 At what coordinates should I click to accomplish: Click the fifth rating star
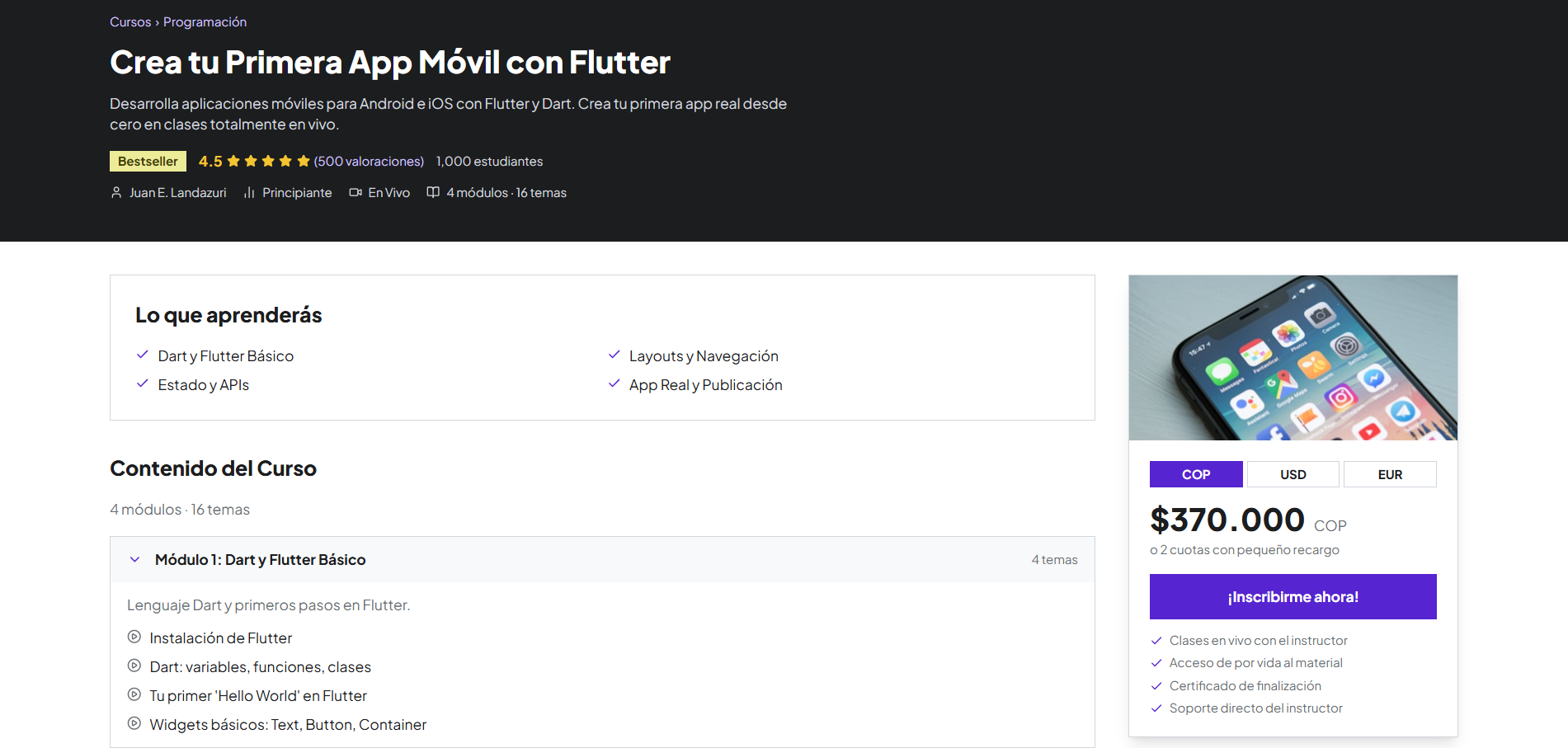304,161
